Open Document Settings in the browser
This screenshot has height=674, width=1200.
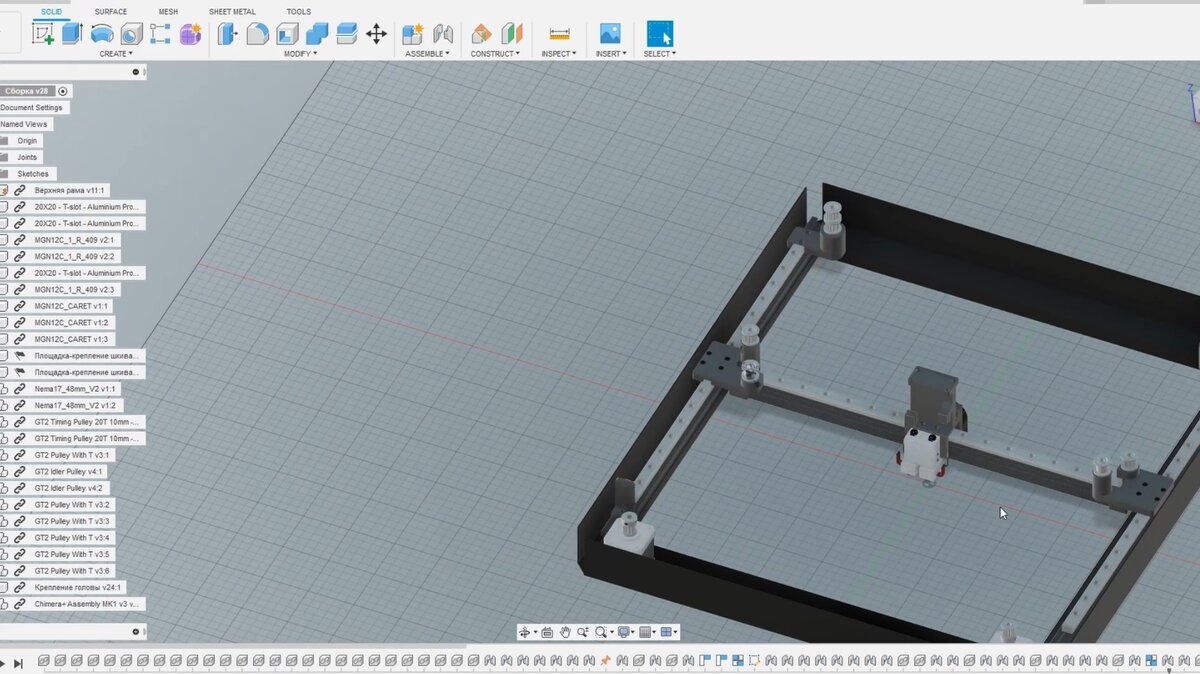[33, 108]
